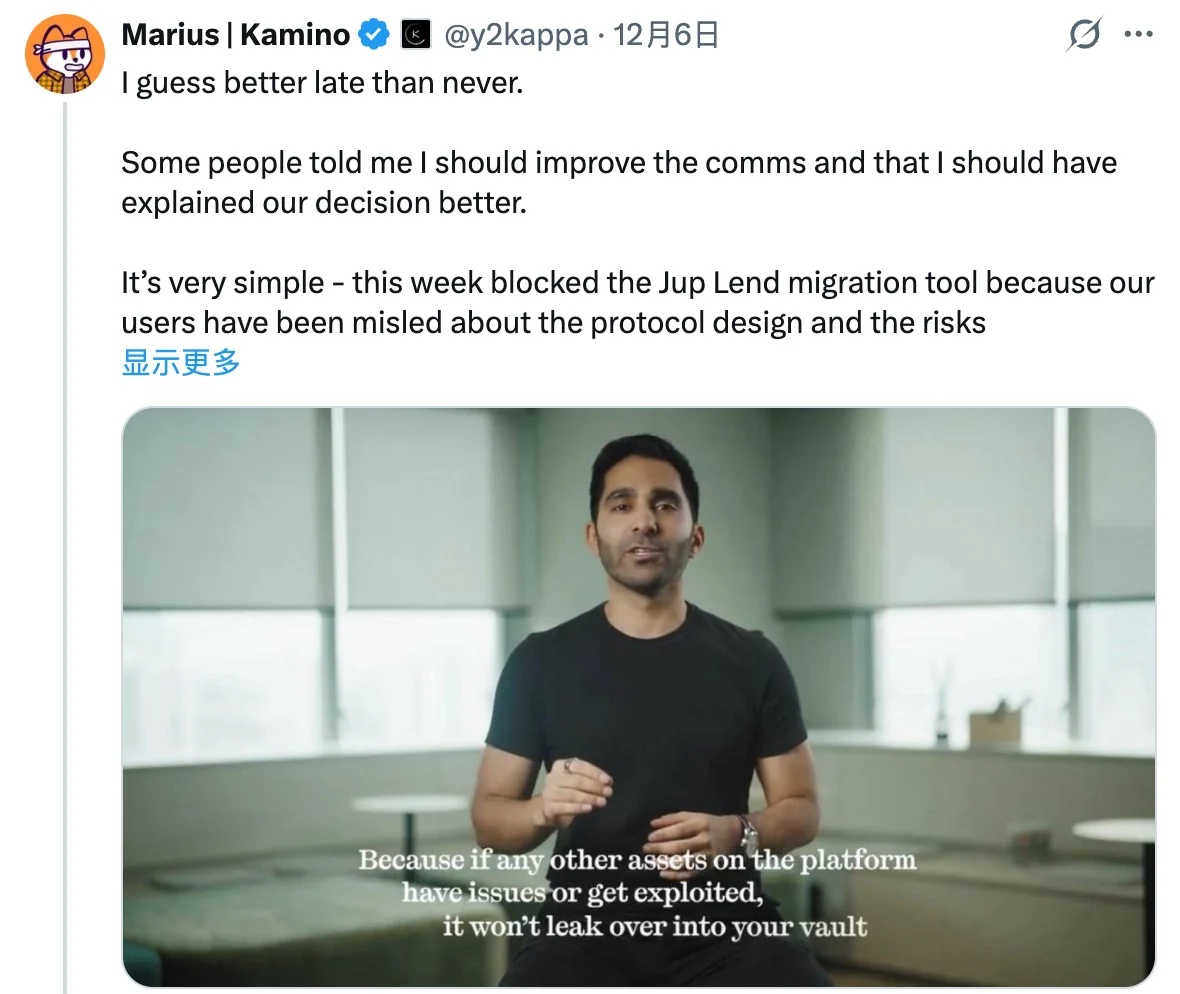1180x994 pixels.
Task: Click the video subtitle "it won't leak over into your vault"
Action: [654, 926]
